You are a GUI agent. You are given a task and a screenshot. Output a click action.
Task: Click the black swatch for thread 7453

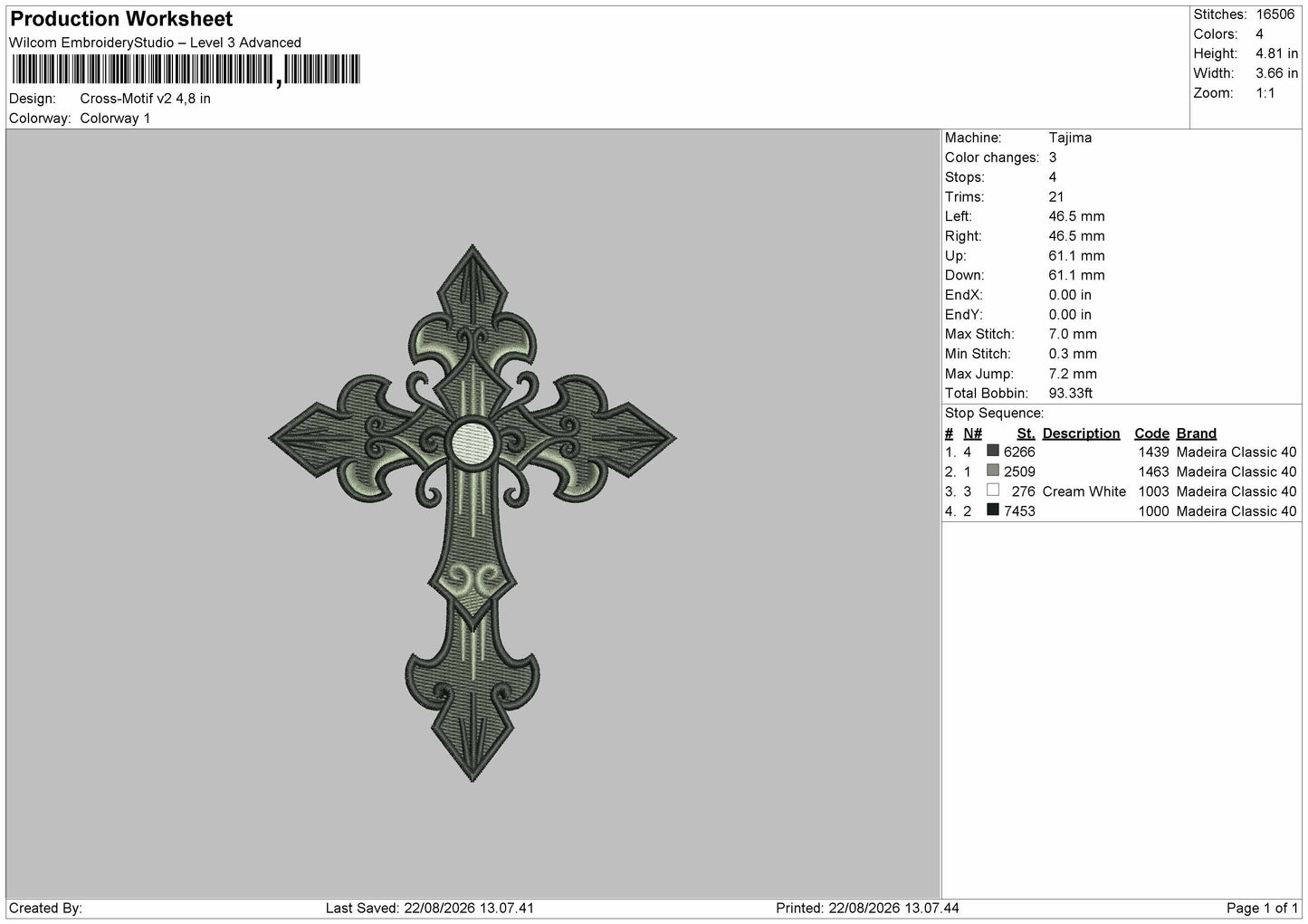point(993,510)
